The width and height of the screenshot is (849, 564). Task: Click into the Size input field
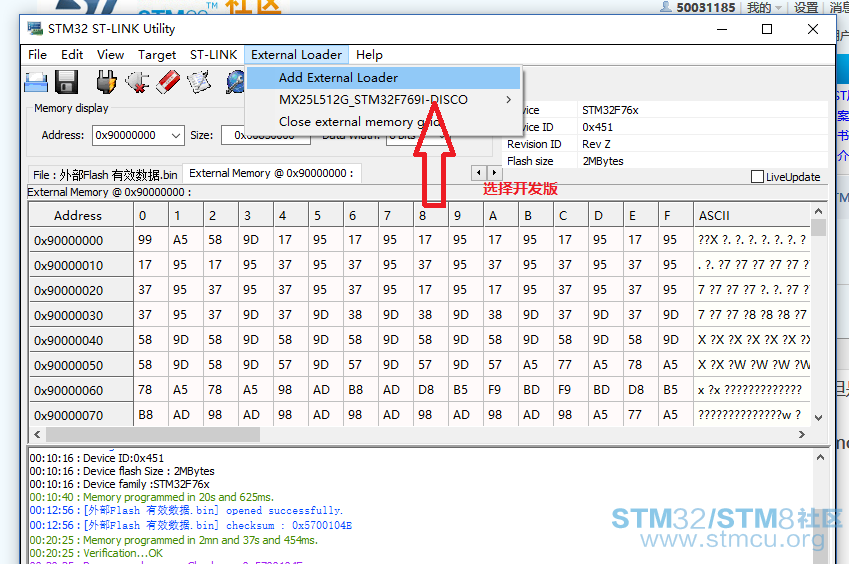[x=266, y=135]
